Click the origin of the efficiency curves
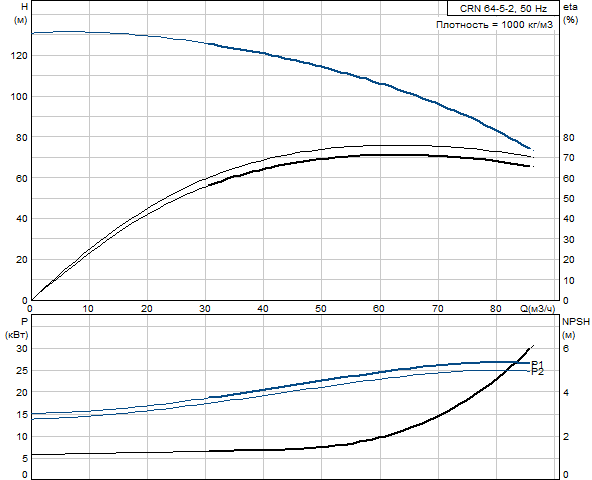The image size is (592, 480). click(x=31, y=300)
